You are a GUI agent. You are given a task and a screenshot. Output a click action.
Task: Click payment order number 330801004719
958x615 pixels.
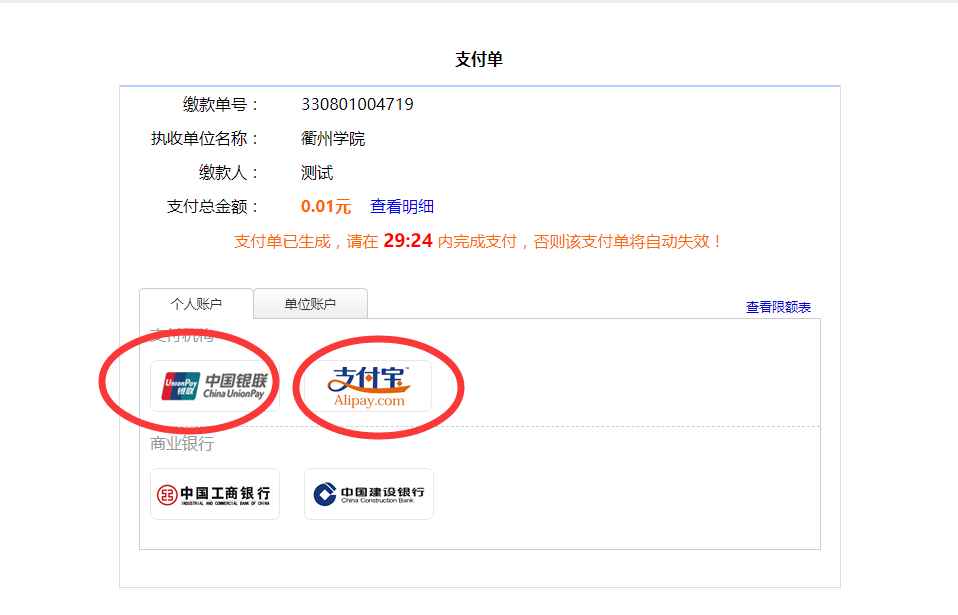pos(357,104)
